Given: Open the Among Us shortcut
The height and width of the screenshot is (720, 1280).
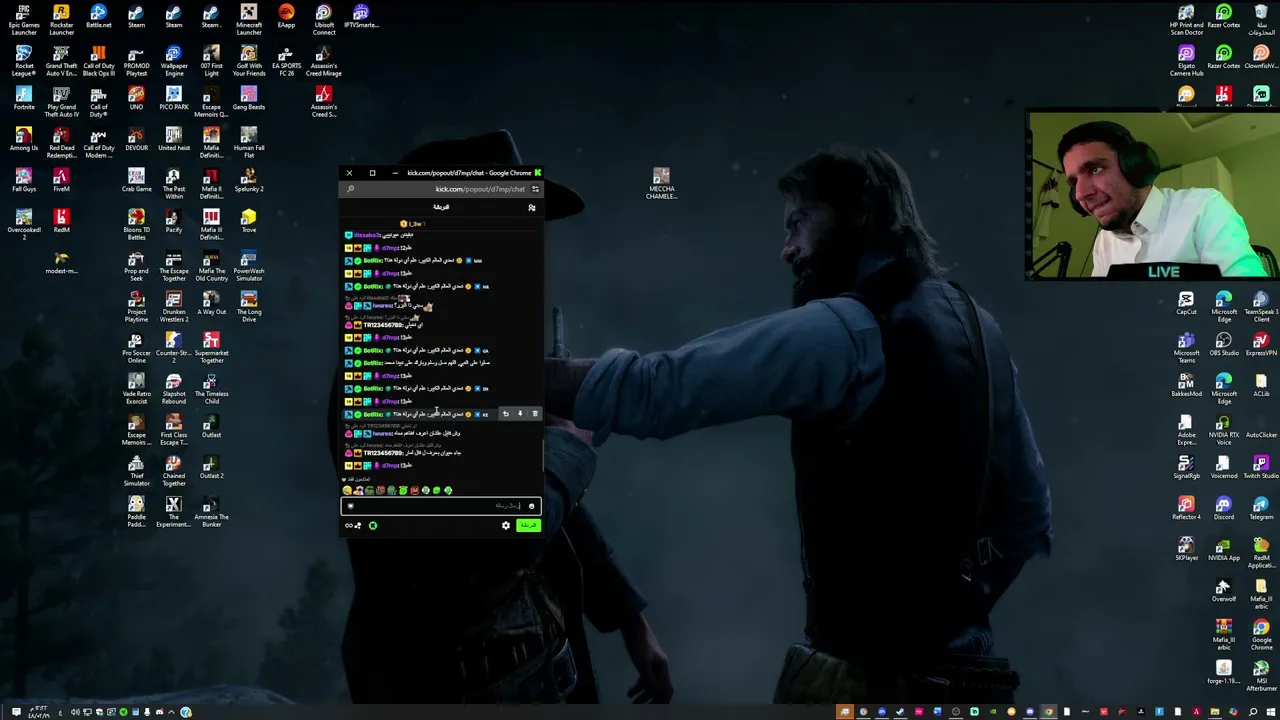Looking at the screenshot, I should (x=24, y=139).
